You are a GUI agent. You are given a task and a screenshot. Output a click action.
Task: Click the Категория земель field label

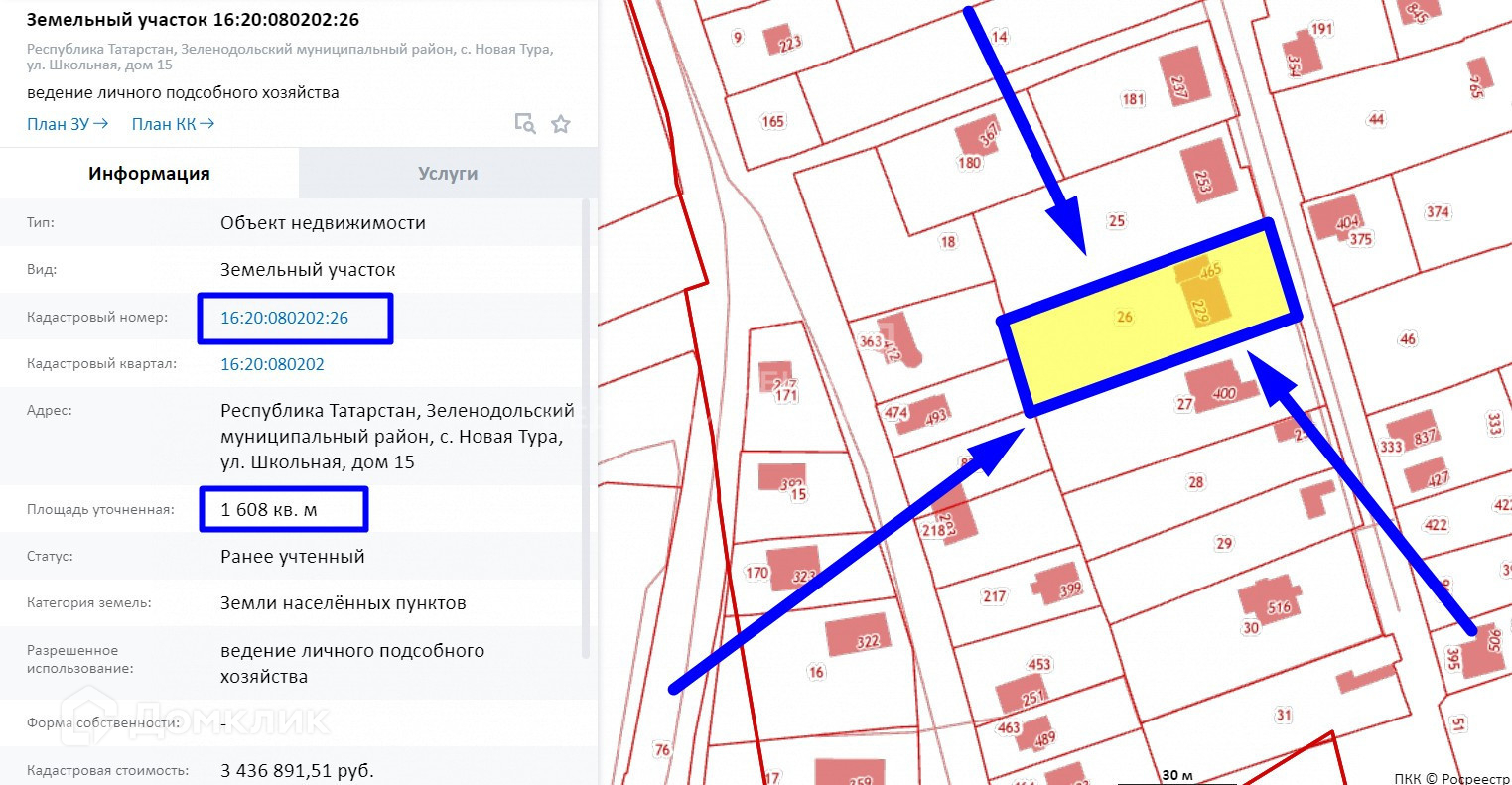[89, 603]
